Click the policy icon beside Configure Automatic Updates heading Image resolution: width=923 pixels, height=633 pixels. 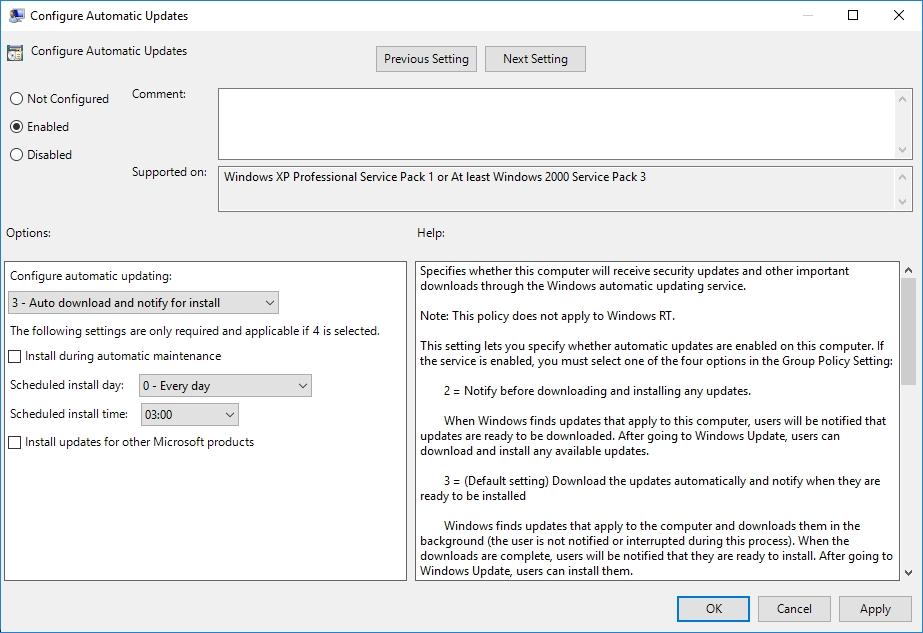tap(13, 50)
